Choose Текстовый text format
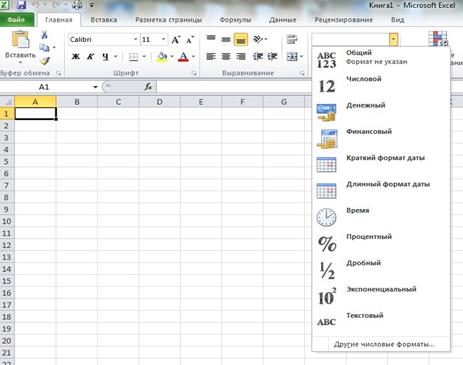This screenshot has height=365, width=463. (x=380, y=323)
